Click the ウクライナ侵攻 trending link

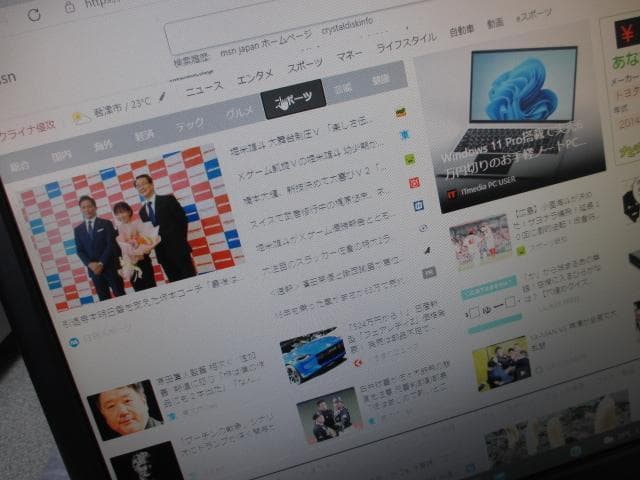pos(27,131)
